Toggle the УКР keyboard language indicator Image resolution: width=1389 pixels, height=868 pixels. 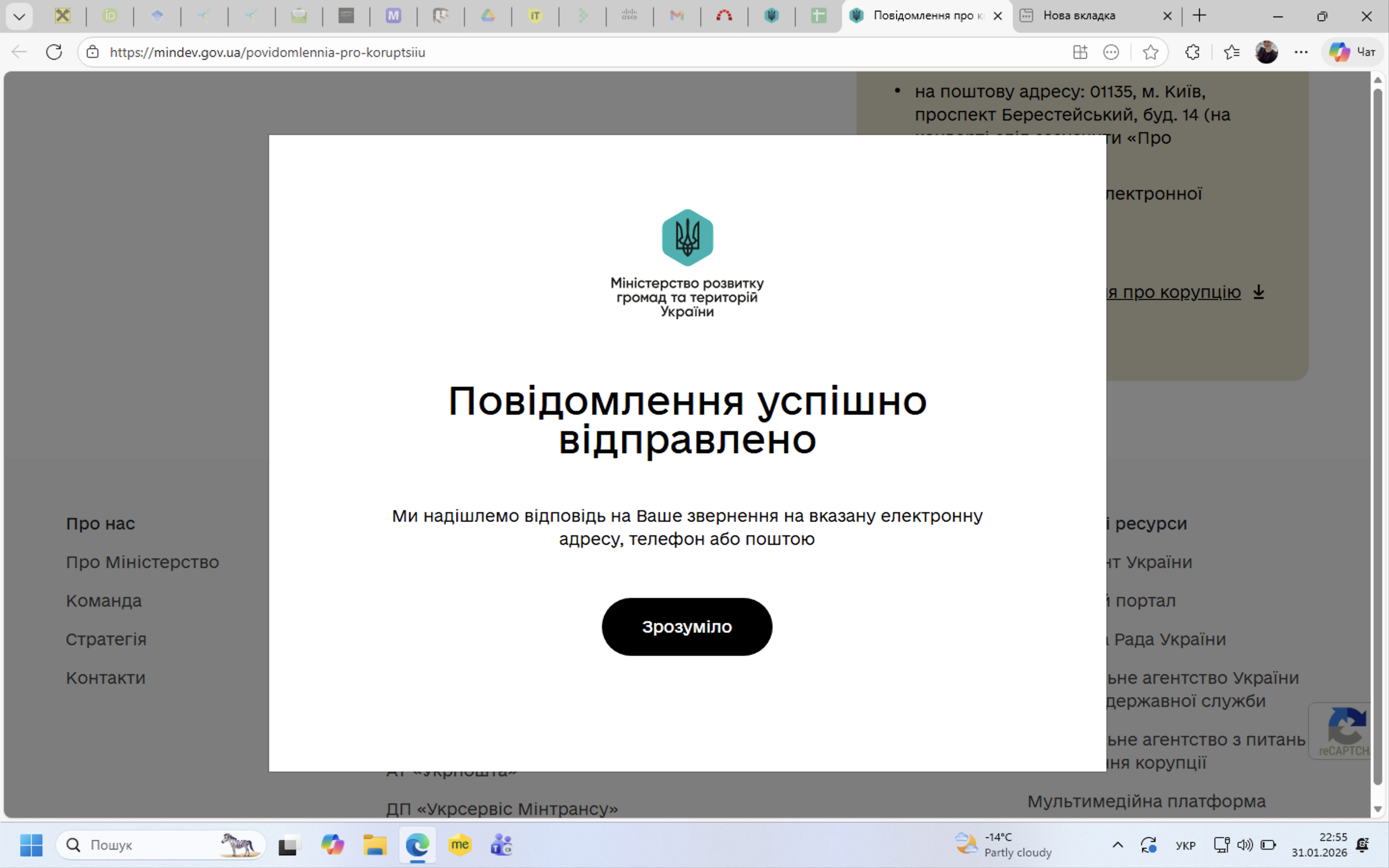click(x=1185, y=845)
